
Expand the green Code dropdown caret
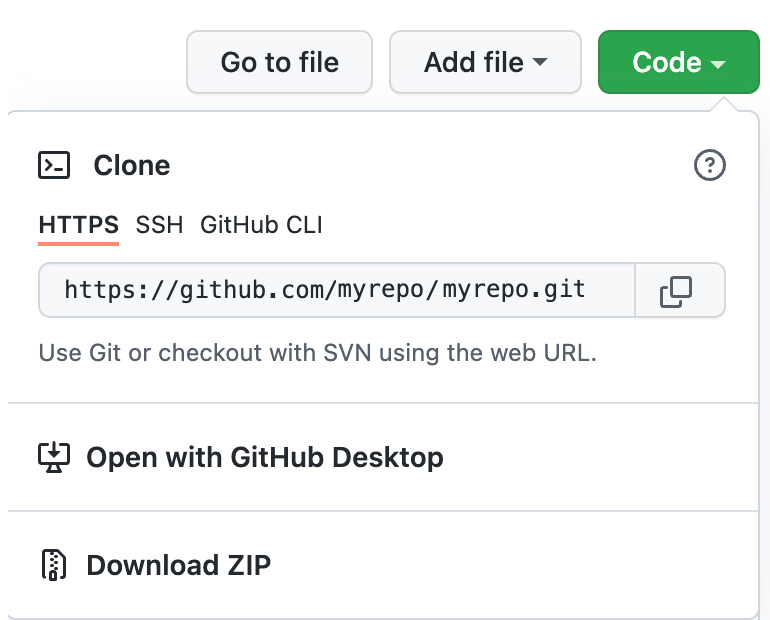(x=718, y=64)
